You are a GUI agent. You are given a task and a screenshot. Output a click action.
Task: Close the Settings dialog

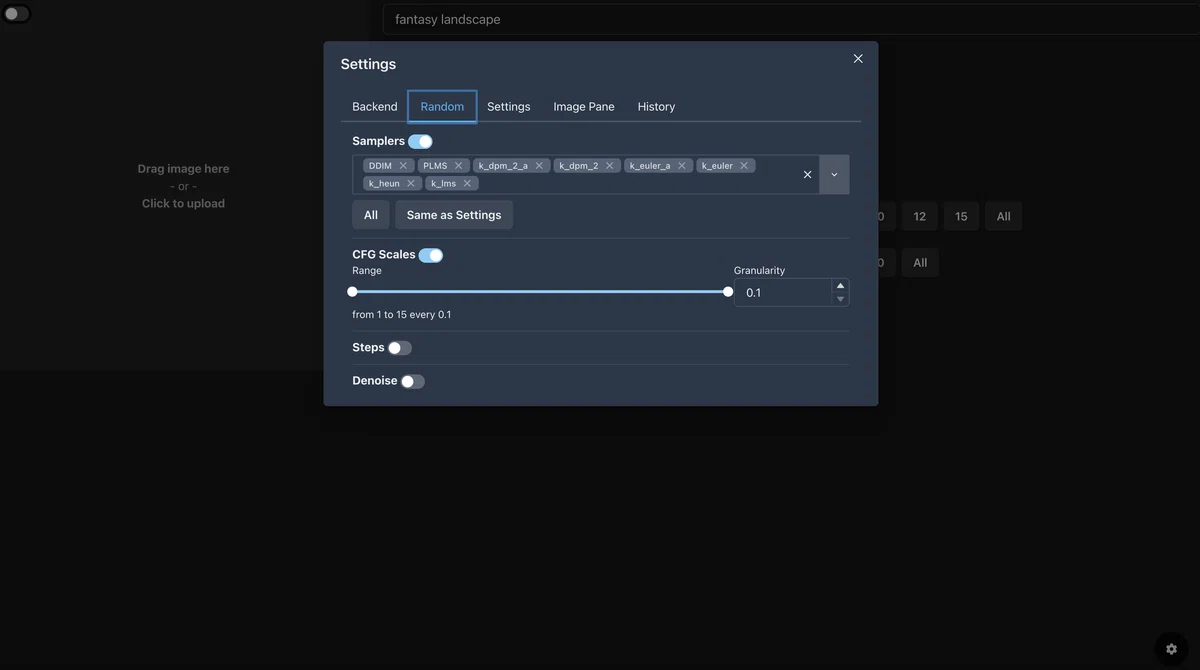coord(858,59)
